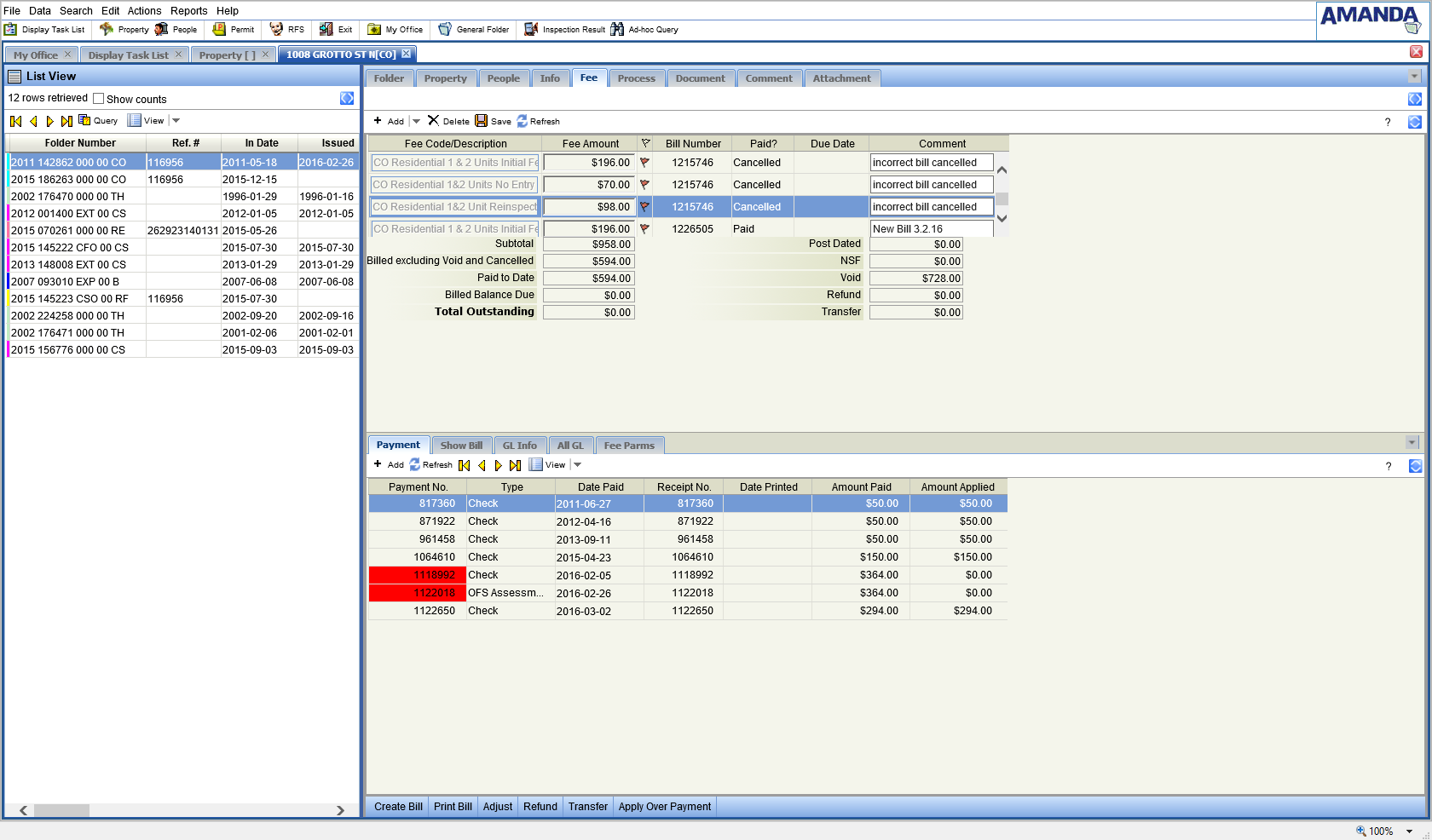
Task: Expand the Add dropdown arrow in Fee toolbar
Action: (x=416, y=121)
